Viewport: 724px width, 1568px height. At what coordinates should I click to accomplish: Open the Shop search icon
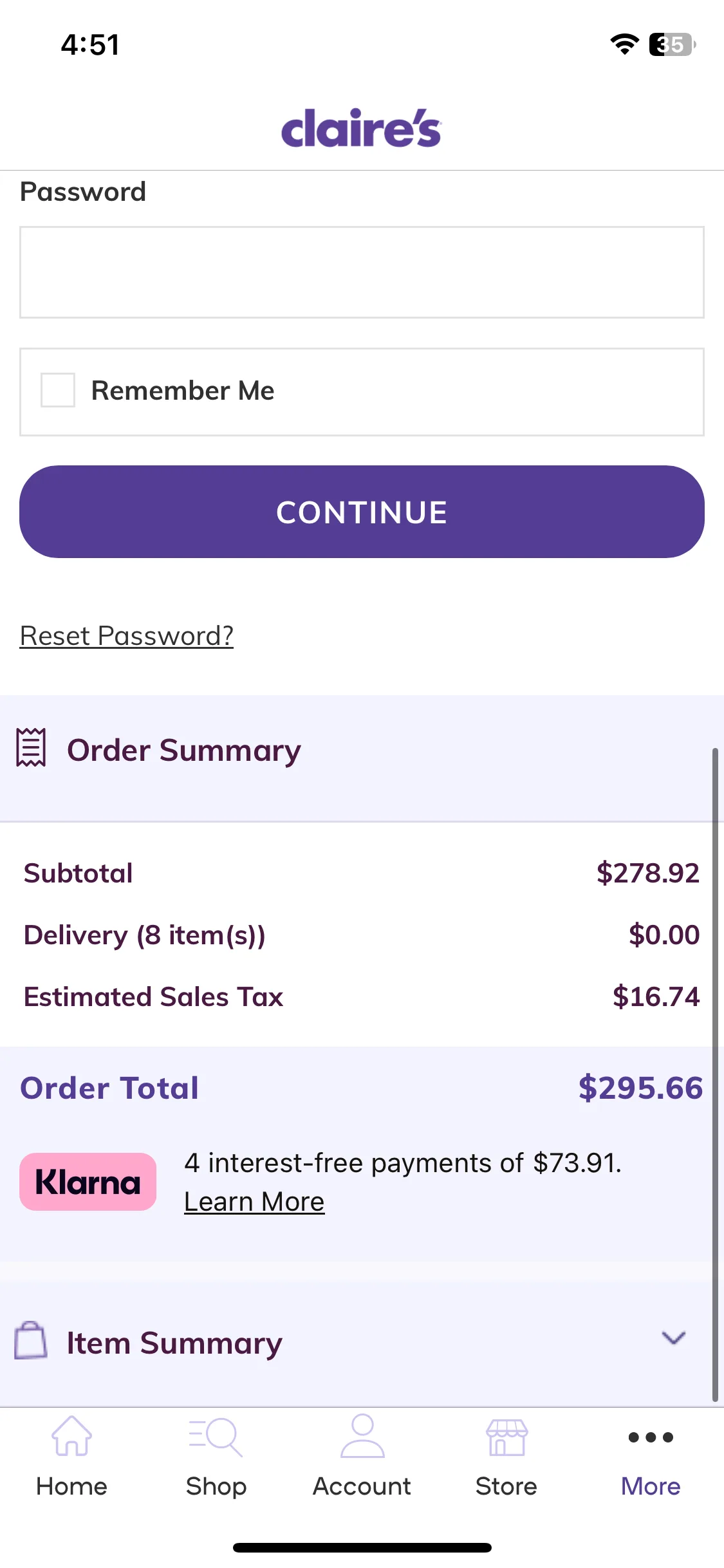pyautogui.click(x=216, y=1437)
